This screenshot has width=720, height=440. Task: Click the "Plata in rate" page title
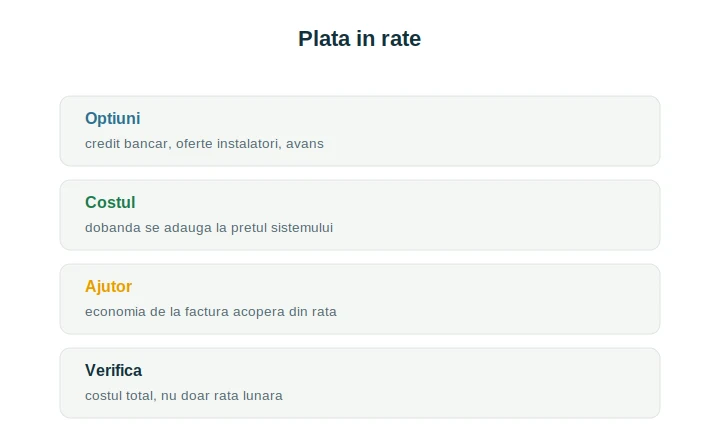[x=360, y=39]
